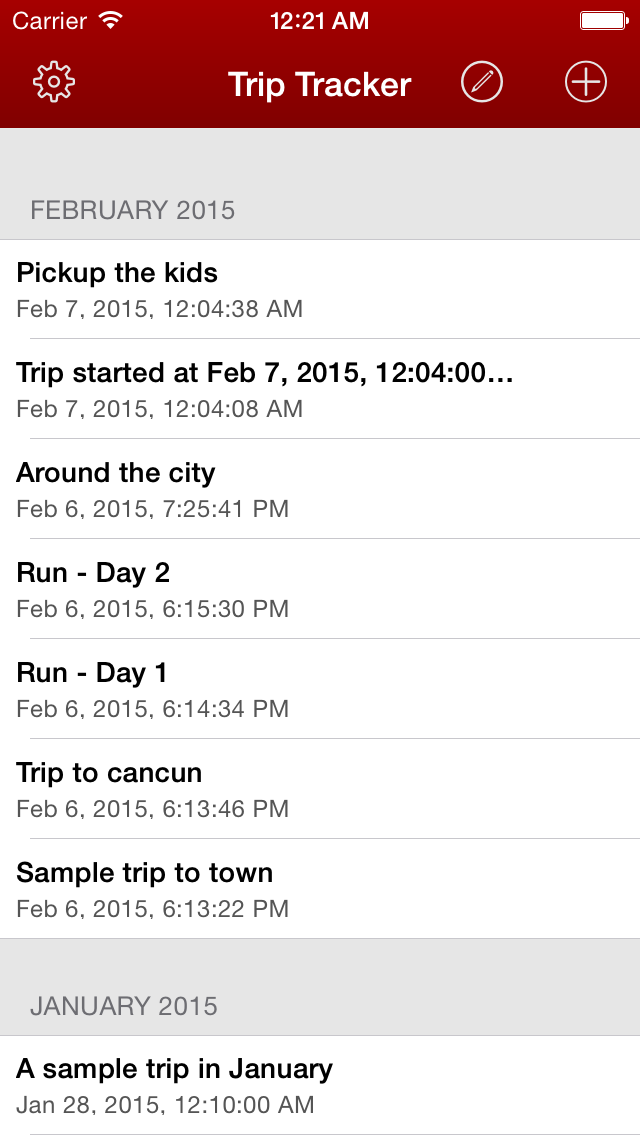The width and height of the screenshot is (640, 1136).
Task: Tap the 'Feb 6, 2015, 7:25:41 PM' timestamp
Action: tap(153, 509)
